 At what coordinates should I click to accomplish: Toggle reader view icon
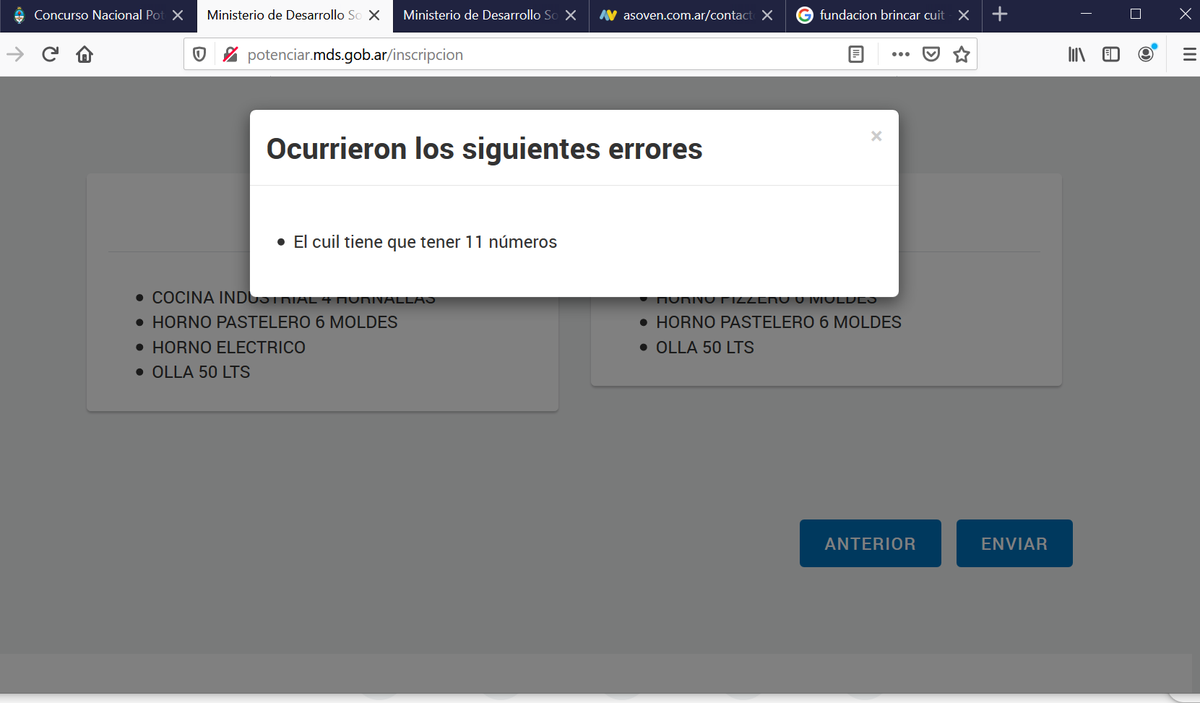[856, 55]
